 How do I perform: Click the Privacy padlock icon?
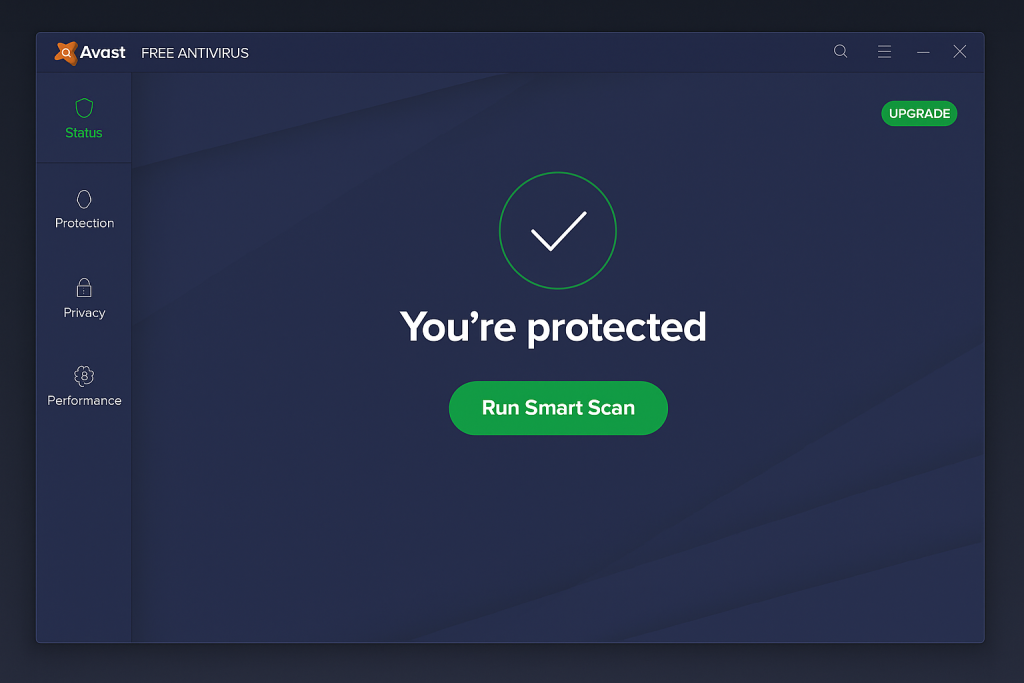point(84,288)
